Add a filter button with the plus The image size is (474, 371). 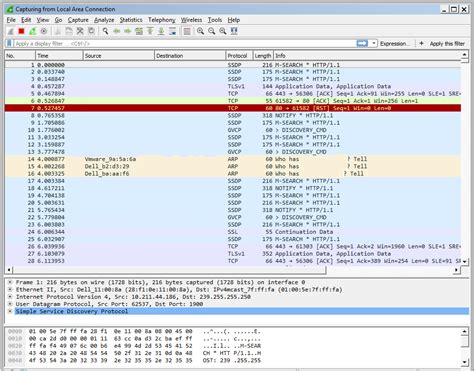tap(421, 43)
